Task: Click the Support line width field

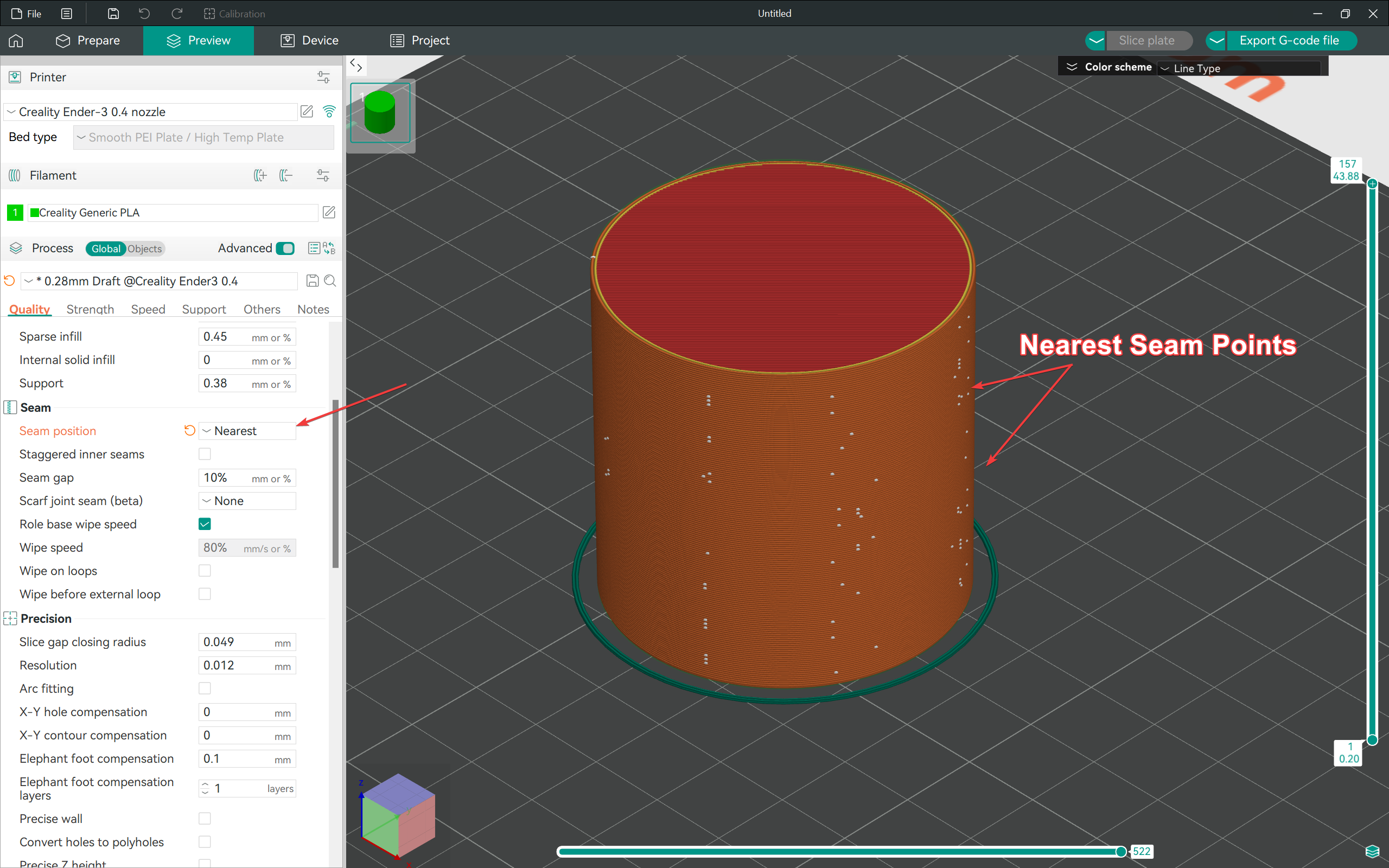Action: (x=247, y=384)
